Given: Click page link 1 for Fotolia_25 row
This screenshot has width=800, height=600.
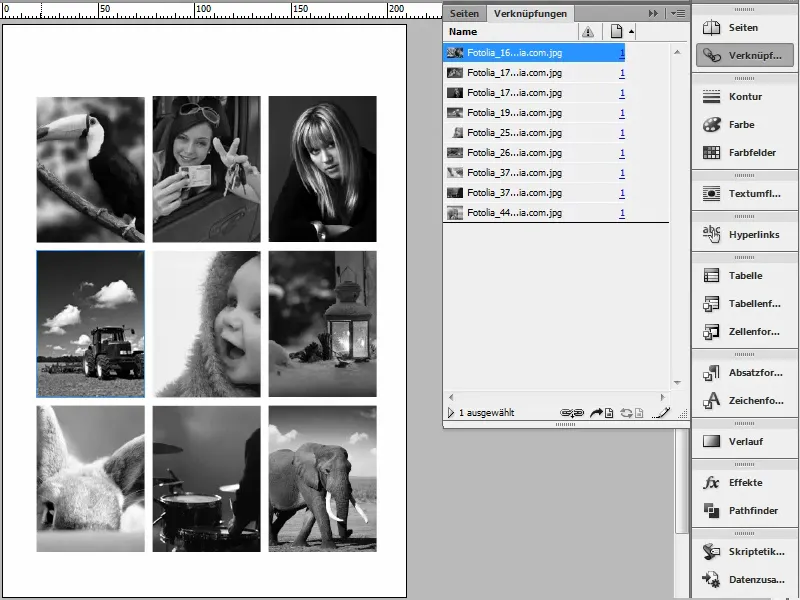Looking at the screenshot, I should click(x=622, y=133).
